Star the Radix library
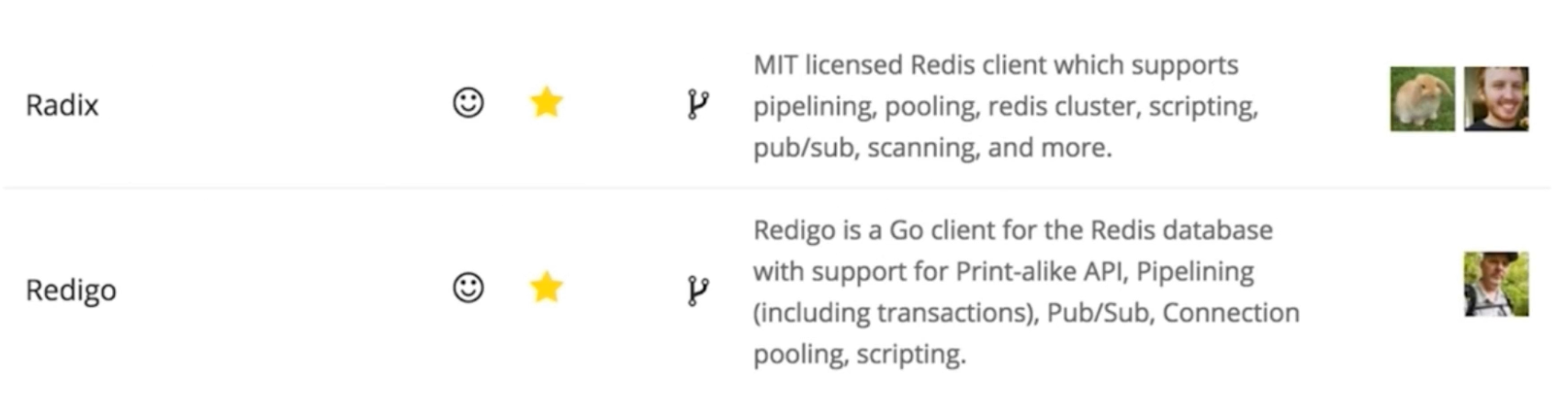 (x=546, y=102)
